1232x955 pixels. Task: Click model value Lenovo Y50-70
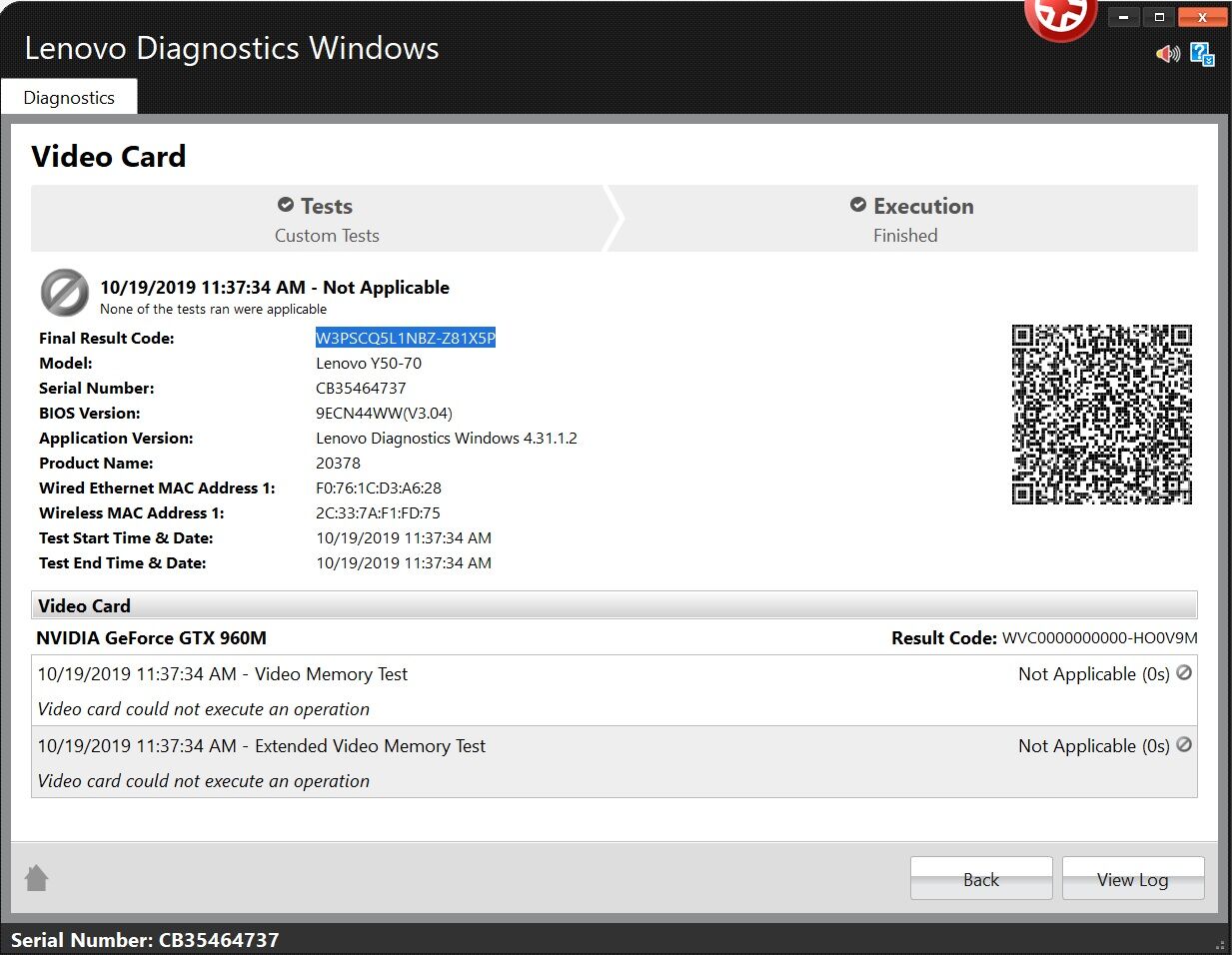(x=369, y=363)
